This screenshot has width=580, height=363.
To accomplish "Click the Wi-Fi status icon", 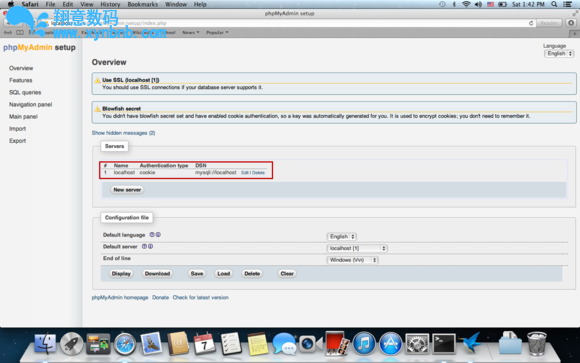I will coord(466,4).
